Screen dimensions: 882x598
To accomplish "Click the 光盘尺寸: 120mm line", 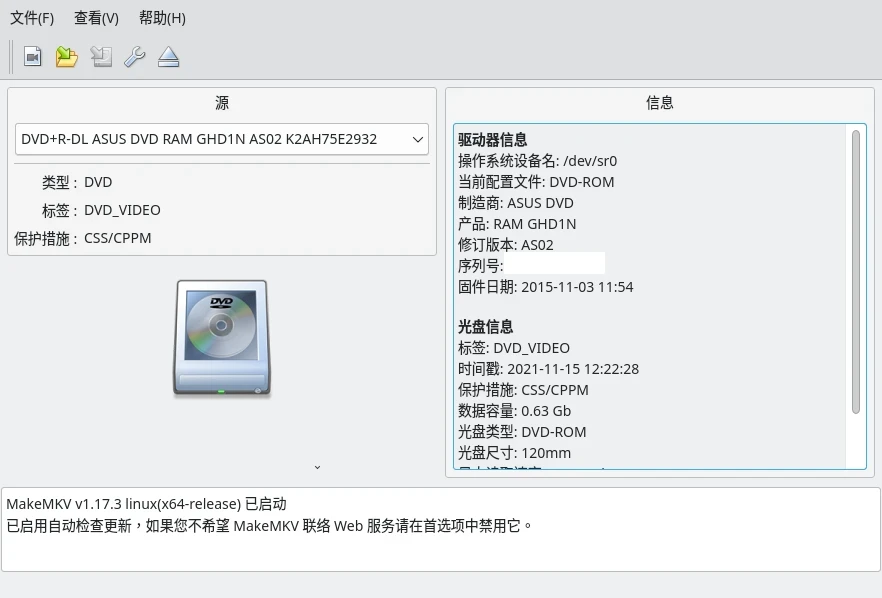I will [x=514, y=453].
